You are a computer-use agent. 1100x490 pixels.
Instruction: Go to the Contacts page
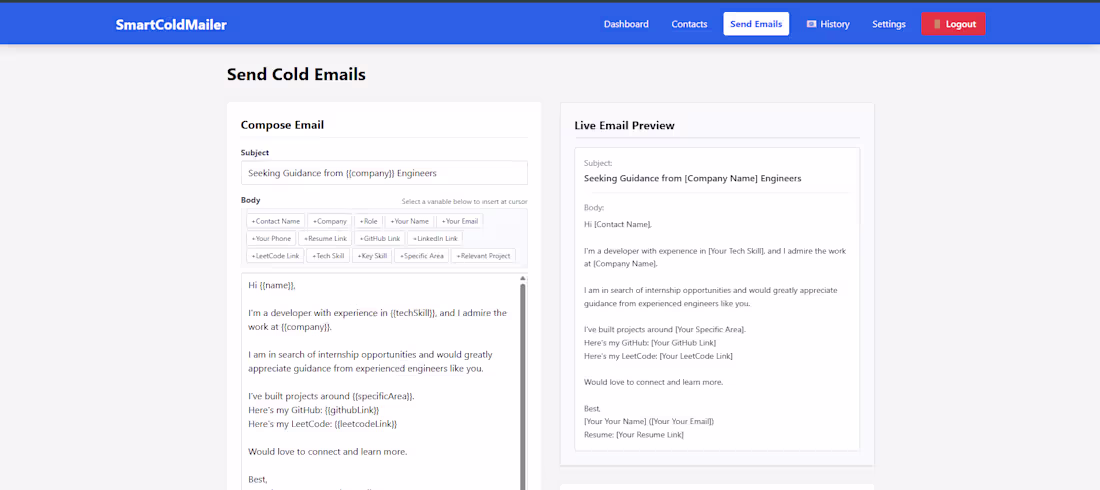click(689, 24)
